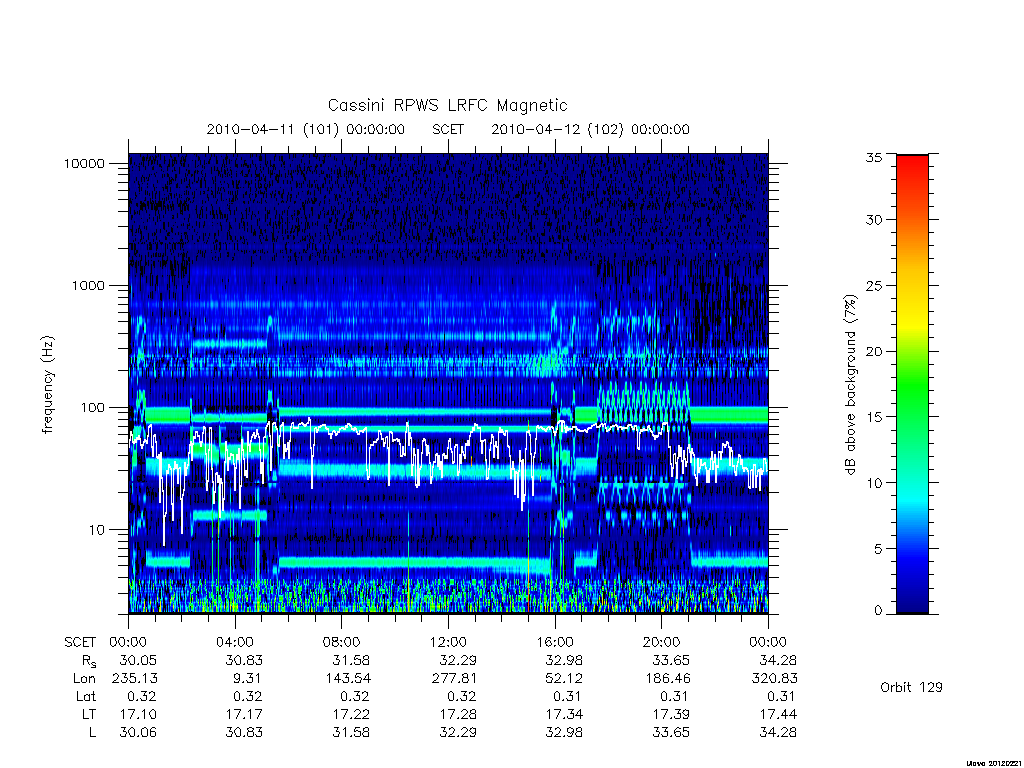The height and width of the screenshot is (768, 1024).
Task: Click the plot title Cassini RPWS LRFC Magnetic
Action: point(447,105)
